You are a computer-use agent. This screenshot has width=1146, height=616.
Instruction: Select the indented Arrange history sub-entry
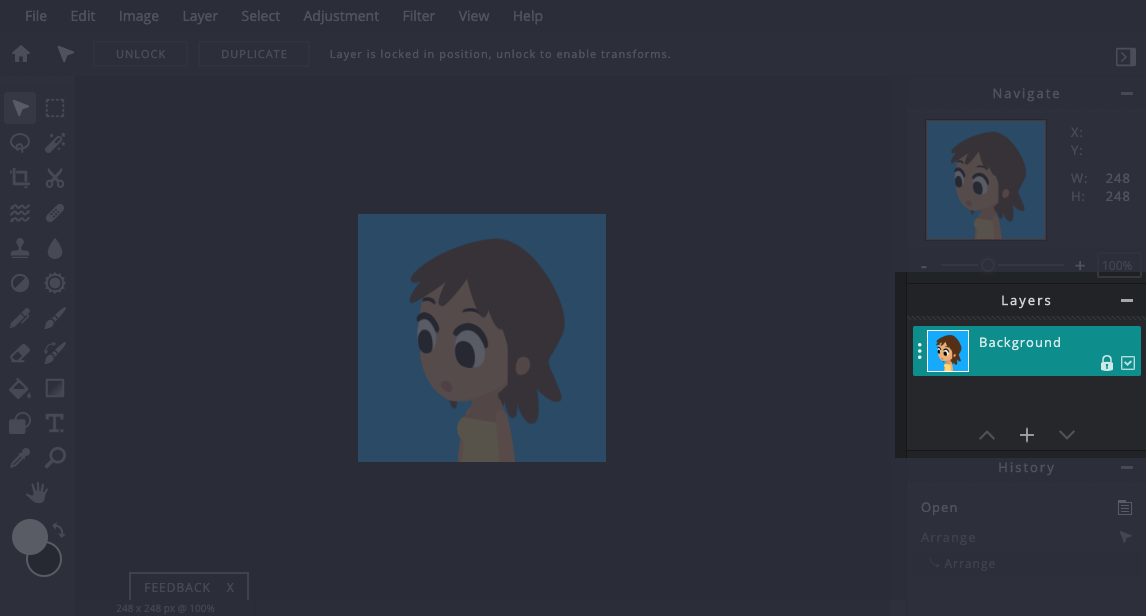coord(1026,563)
